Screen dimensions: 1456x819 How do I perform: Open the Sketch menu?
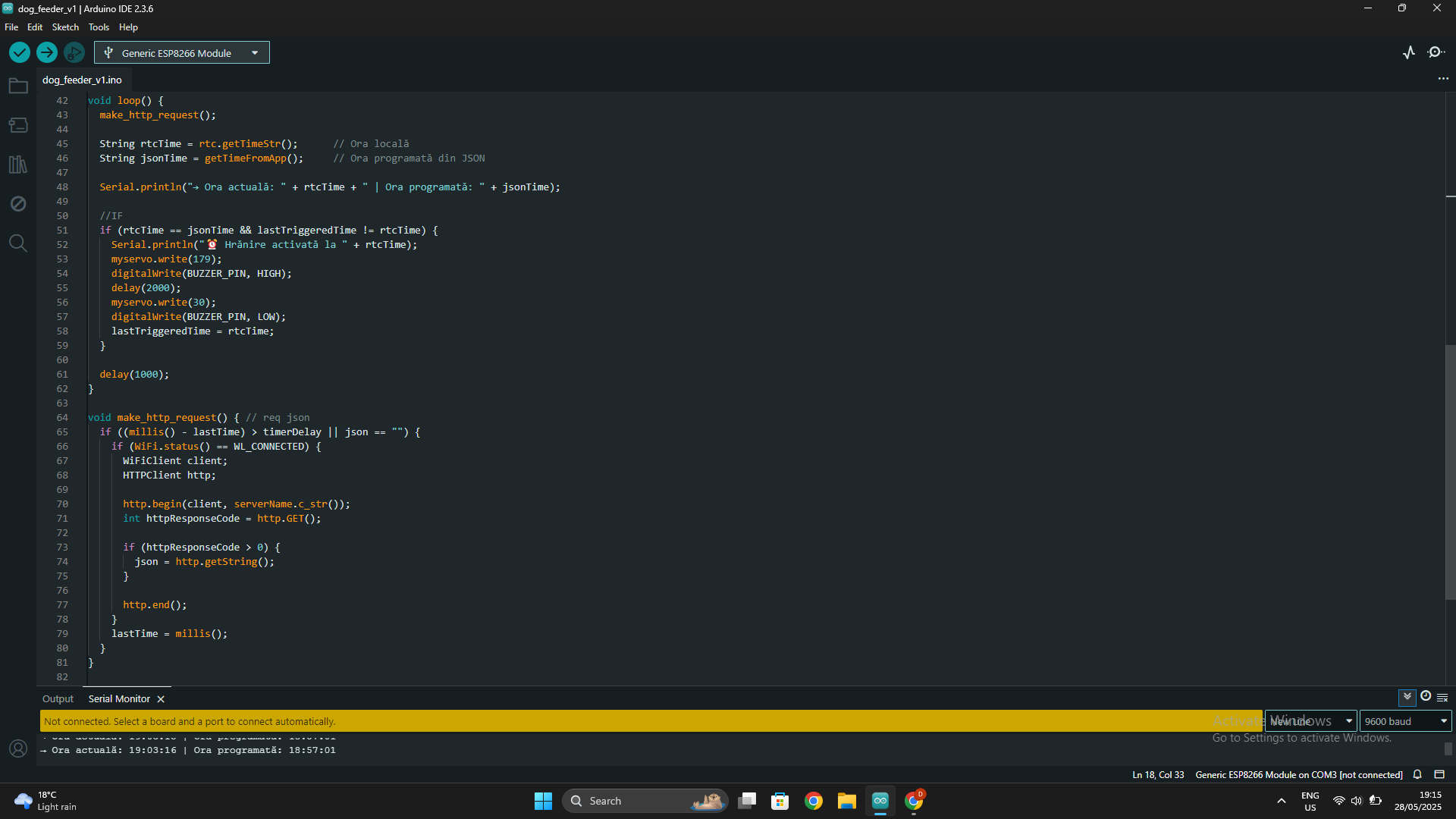[65, 27]
